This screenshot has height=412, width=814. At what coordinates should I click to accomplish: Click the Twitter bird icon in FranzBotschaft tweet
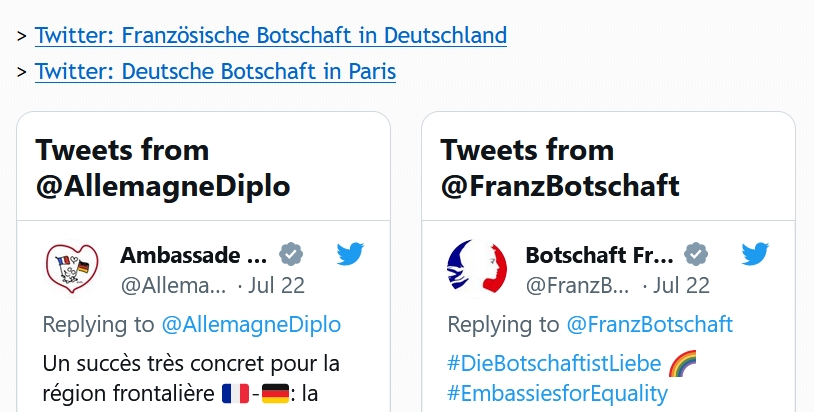[755, 254]
